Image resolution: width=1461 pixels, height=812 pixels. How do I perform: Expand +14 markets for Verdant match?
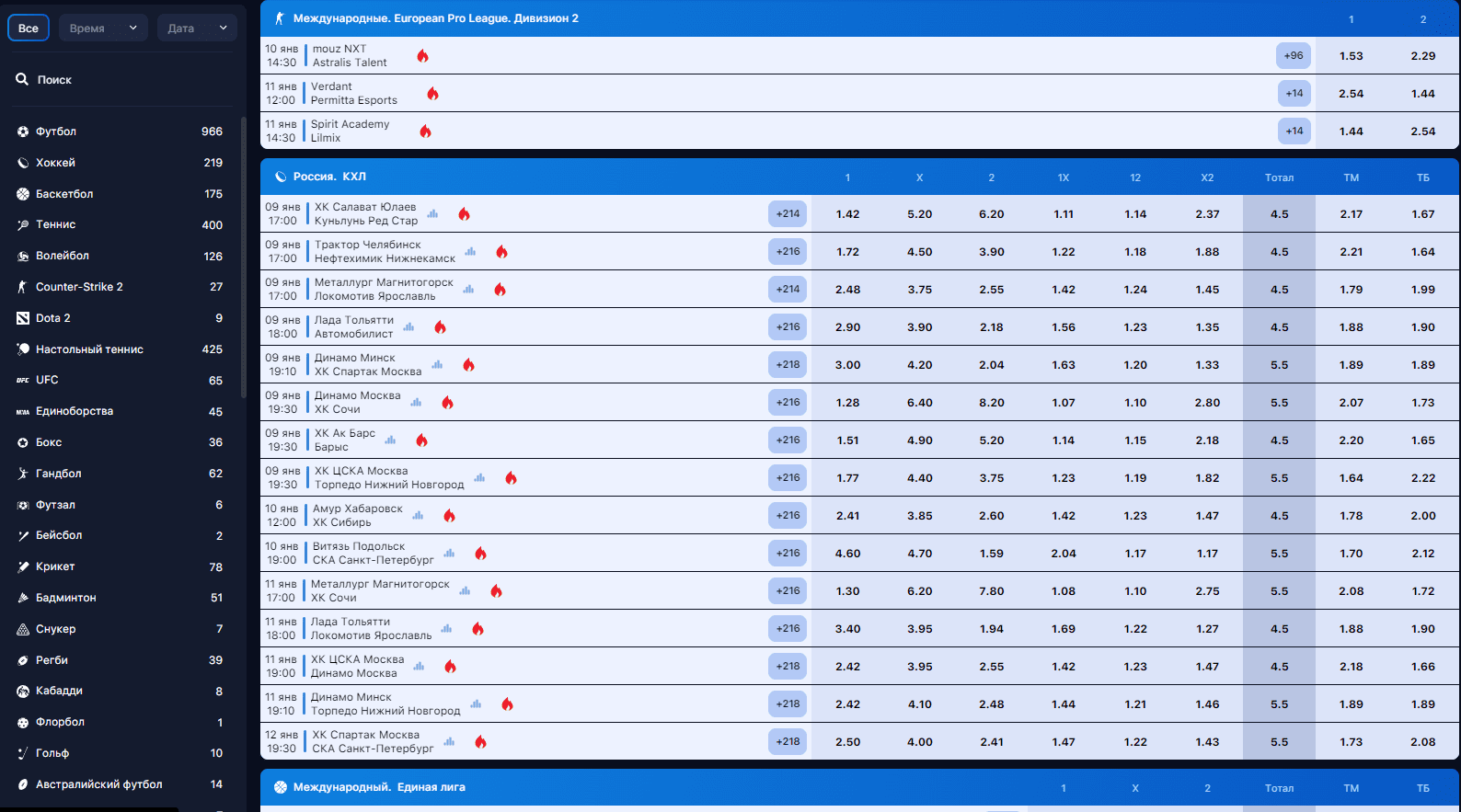pos(1294,93)
